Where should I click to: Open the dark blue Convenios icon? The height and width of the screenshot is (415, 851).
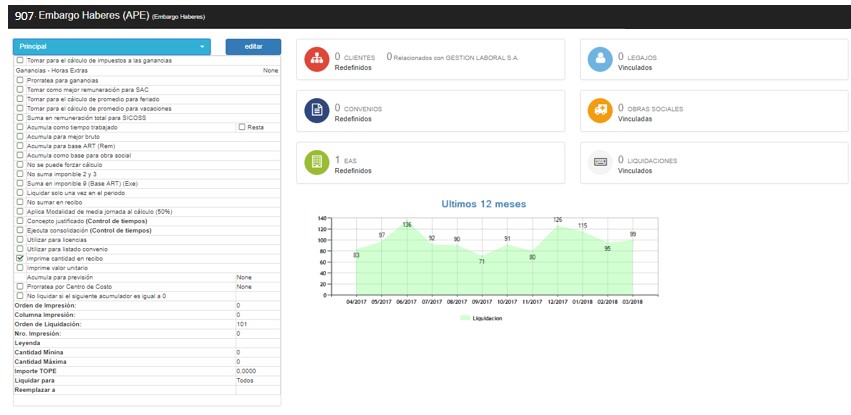(x=316, y=110)
